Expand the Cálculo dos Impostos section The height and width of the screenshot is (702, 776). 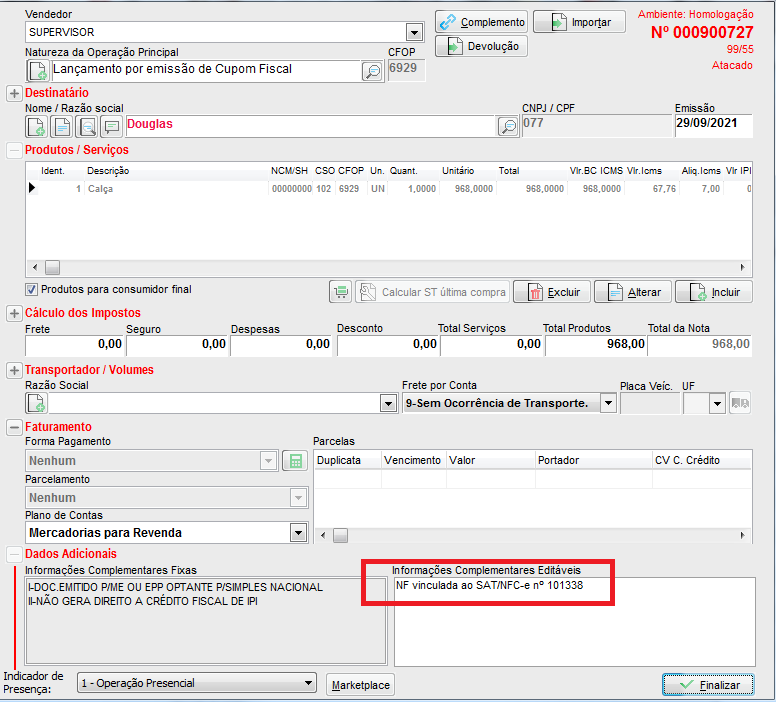point(14,313)
